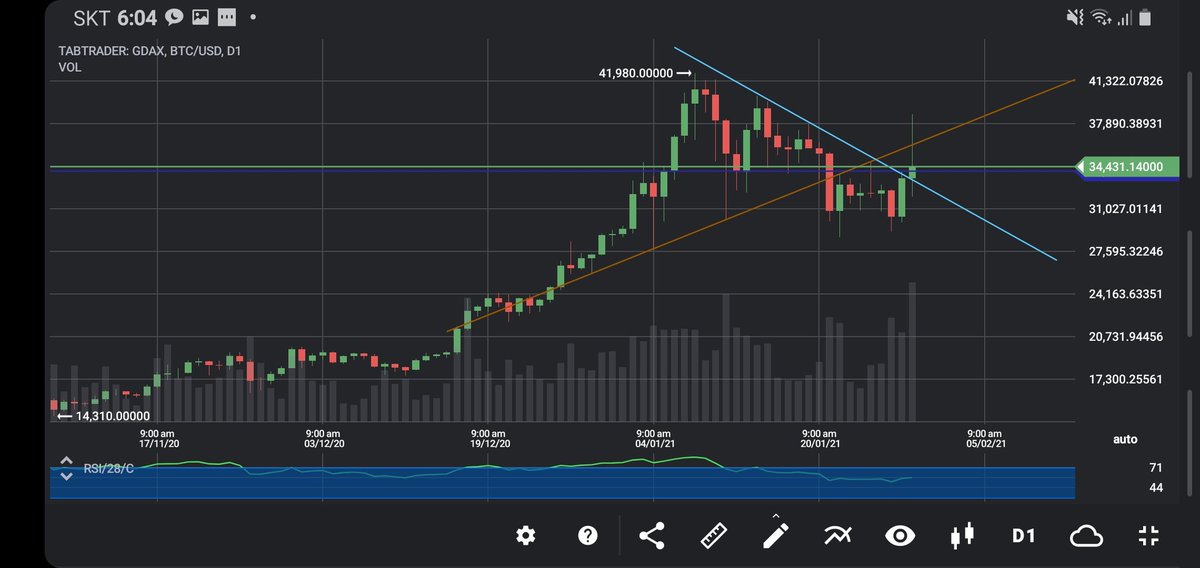
Task: Select the pencil drawing tool
Action: (775, 534)
